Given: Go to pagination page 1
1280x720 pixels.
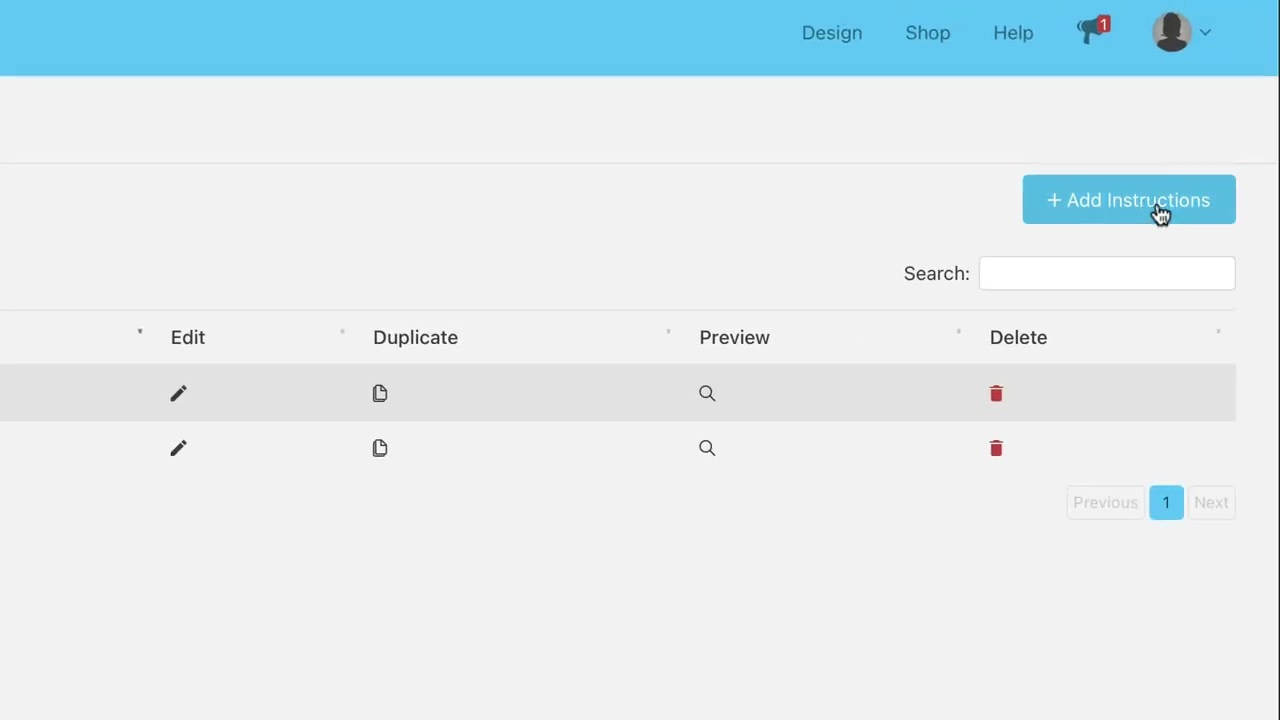Looking at the screenshot, I should (1166, 502).
